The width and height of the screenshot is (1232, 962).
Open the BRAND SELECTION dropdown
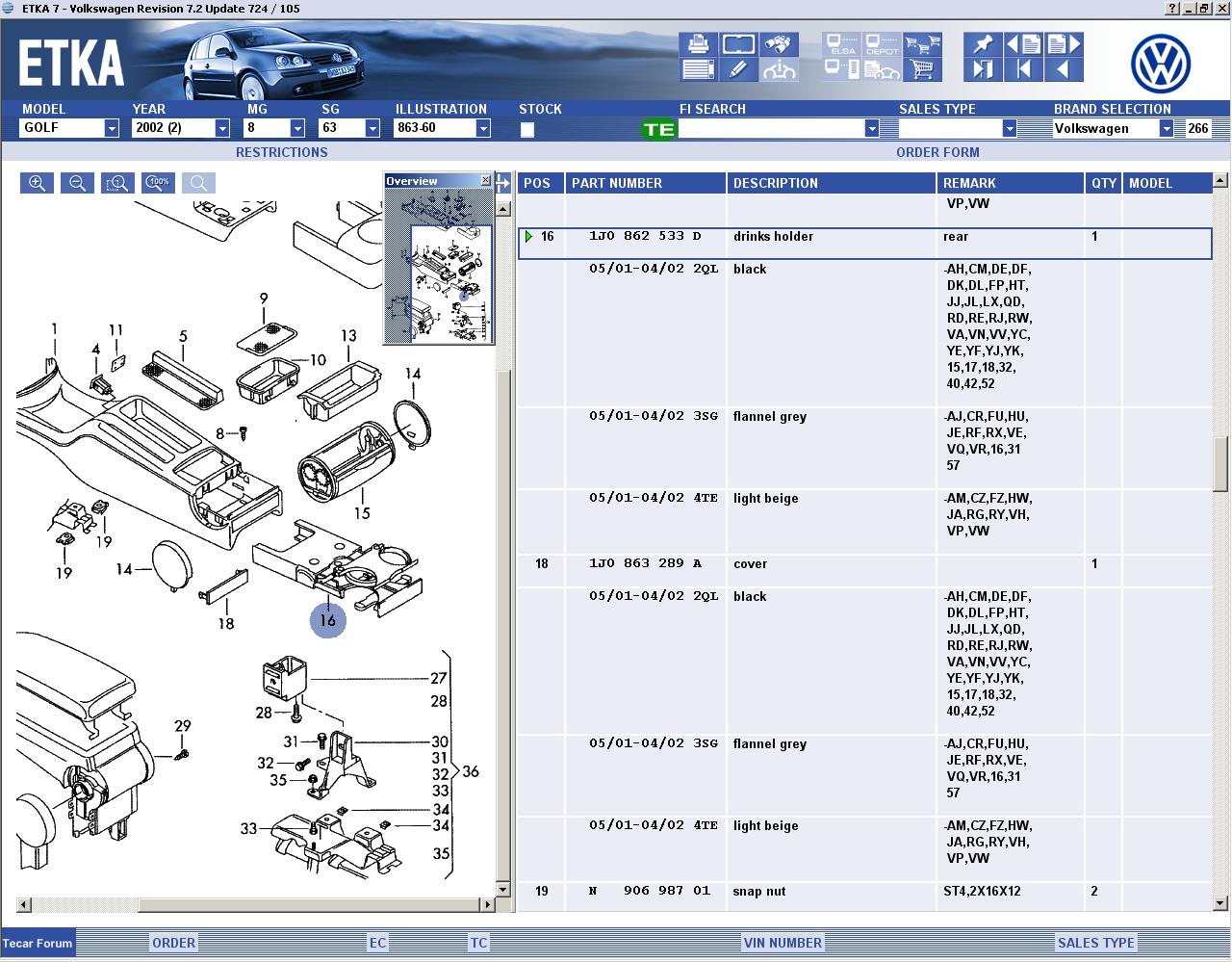(1167, 128)
